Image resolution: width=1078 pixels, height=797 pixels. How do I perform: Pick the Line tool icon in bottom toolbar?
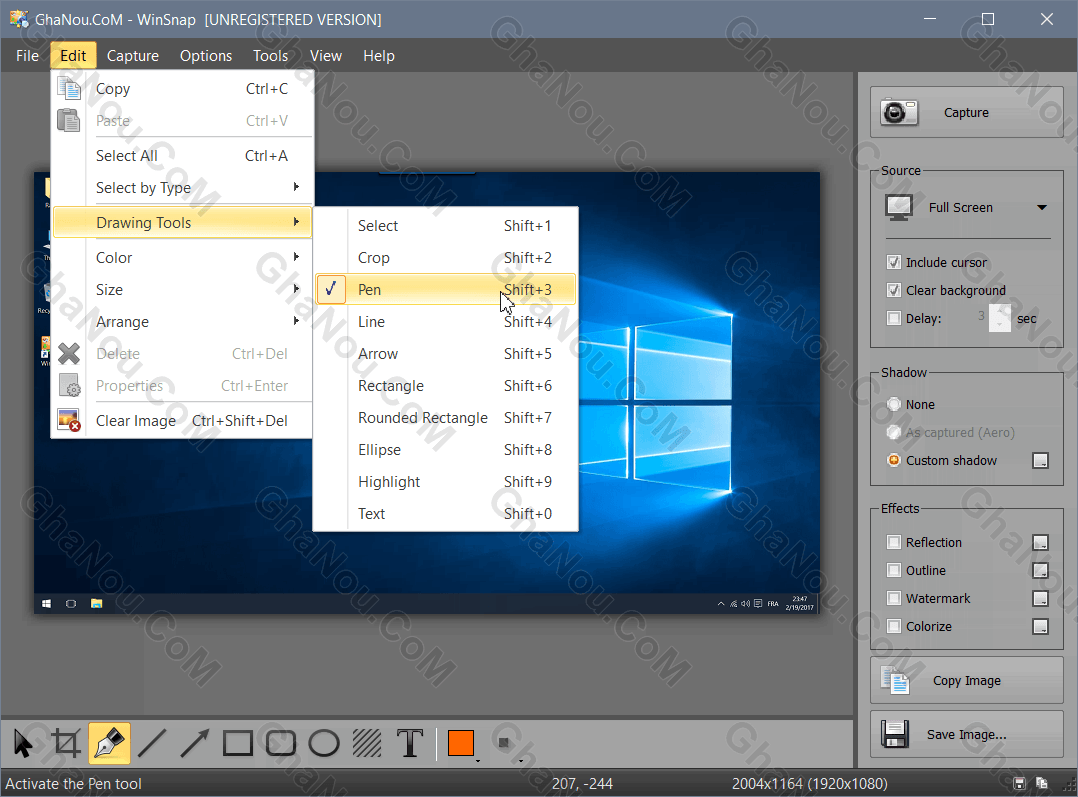(x=152, y=743)
